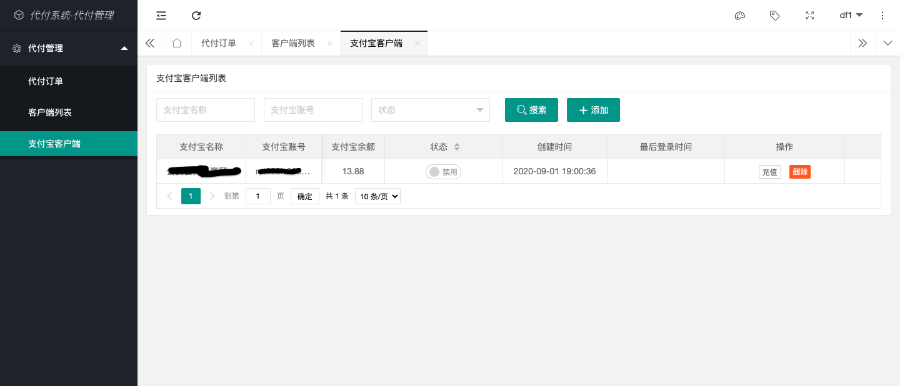The width and height of the screenshot is (900, 386).
Task: Click the 13.88 balance cell
Action: (353, 171)
